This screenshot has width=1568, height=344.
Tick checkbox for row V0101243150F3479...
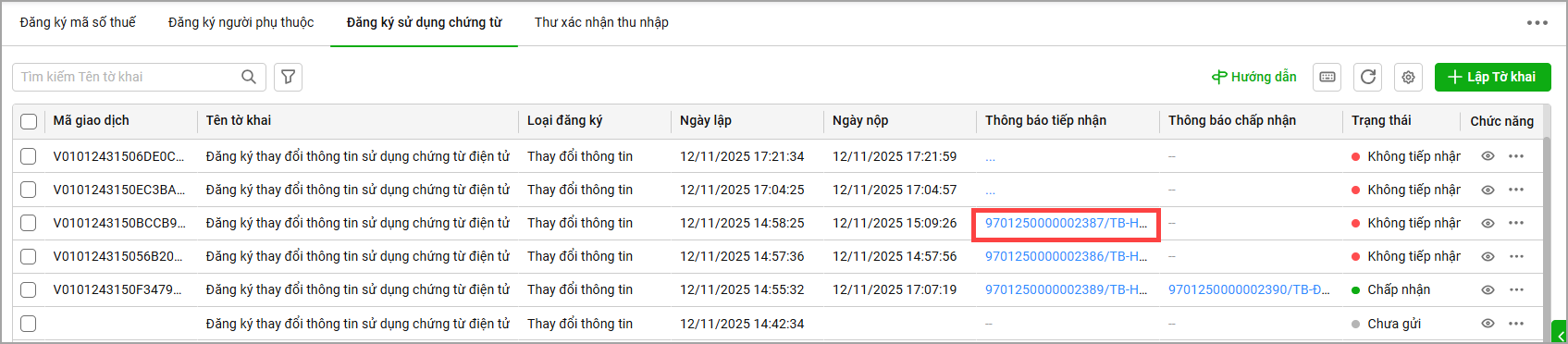click(29, 289)
